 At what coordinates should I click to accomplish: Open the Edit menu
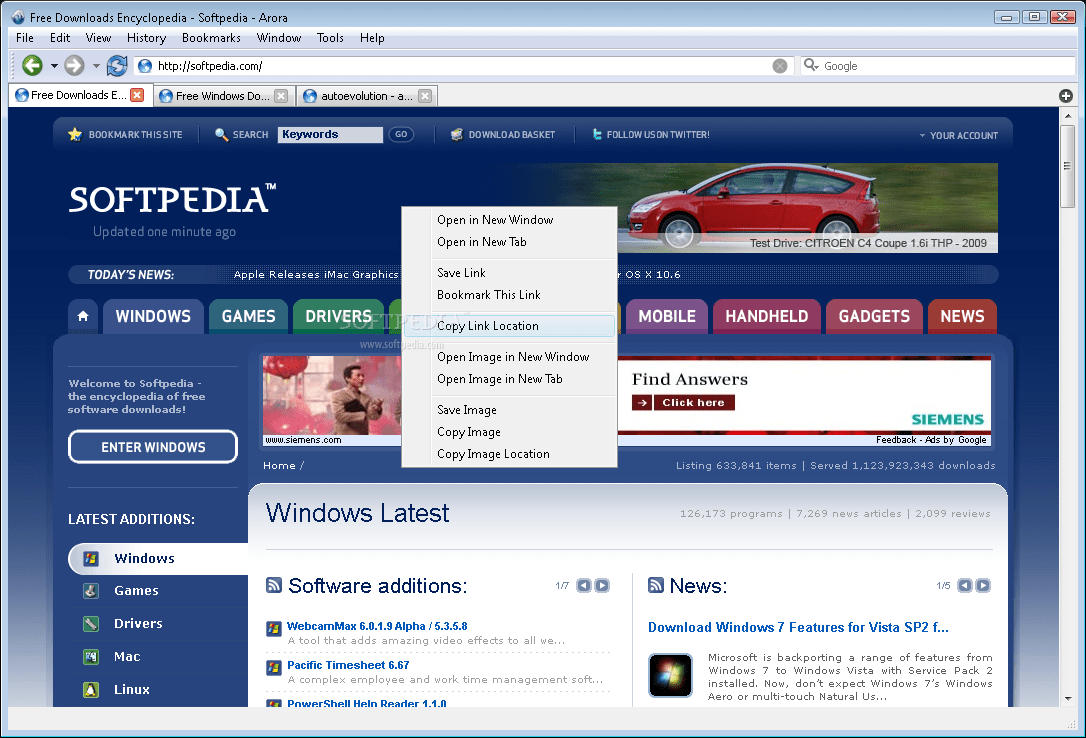click(x=60, y=38)
